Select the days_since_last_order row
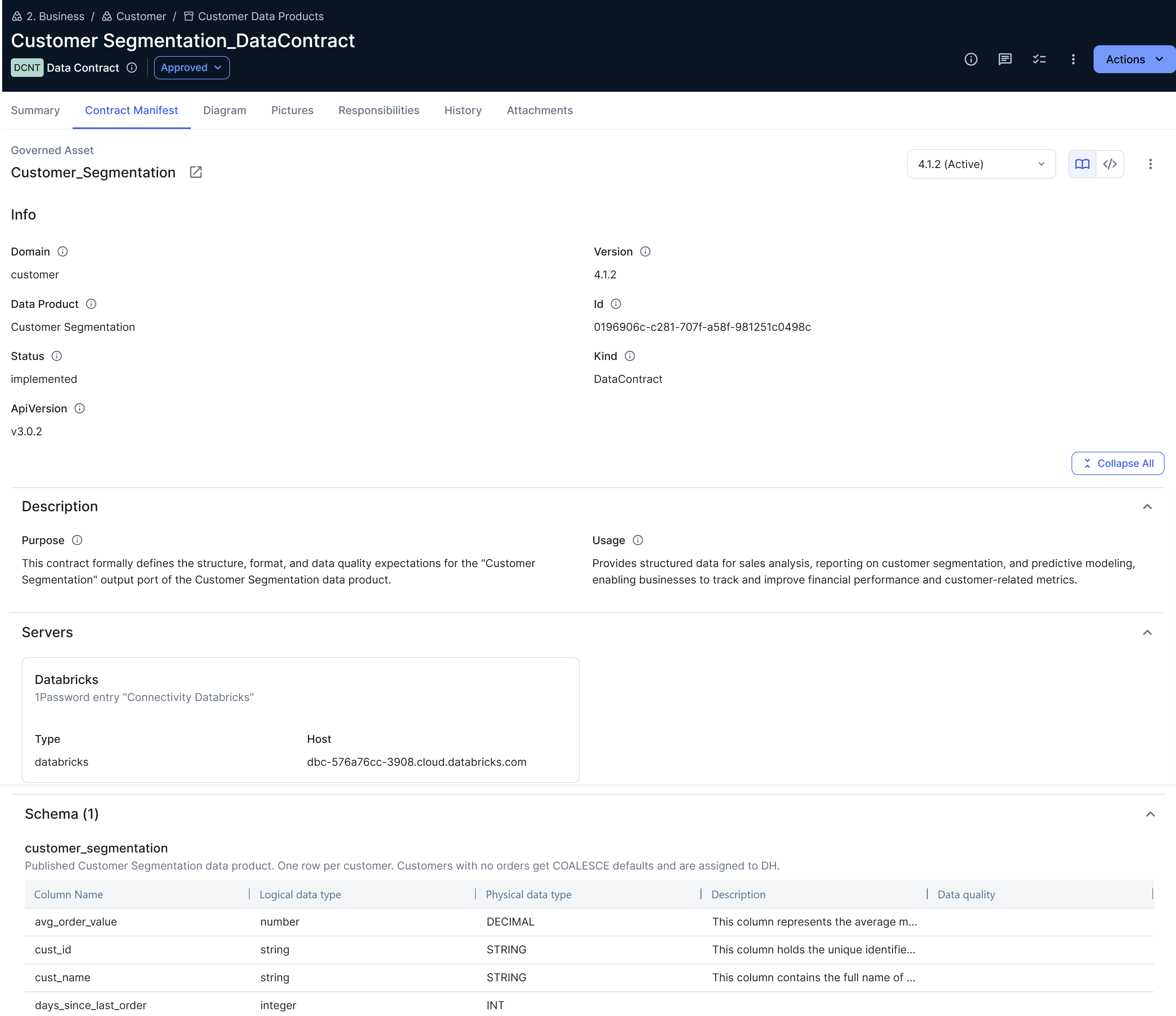This screenshot has width=1176, height=1016. [589, 1005]
